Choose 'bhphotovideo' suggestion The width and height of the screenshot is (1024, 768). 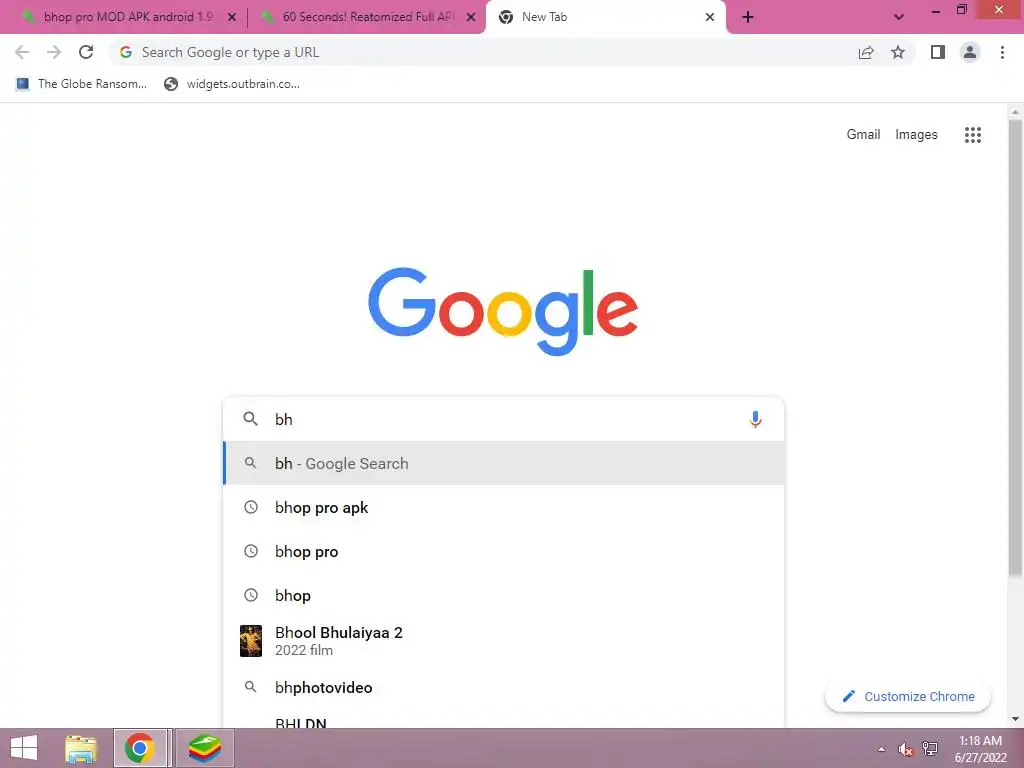[x=504, y=687]
